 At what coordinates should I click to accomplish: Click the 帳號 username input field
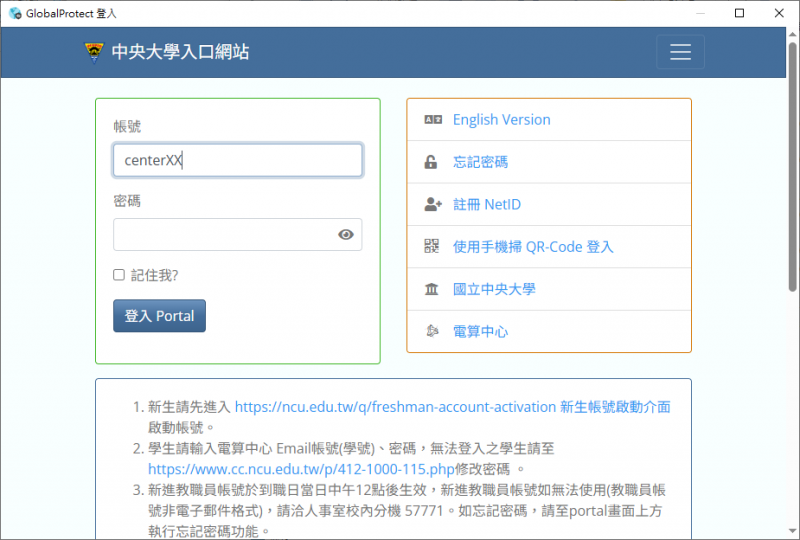[x=237, y=160]
